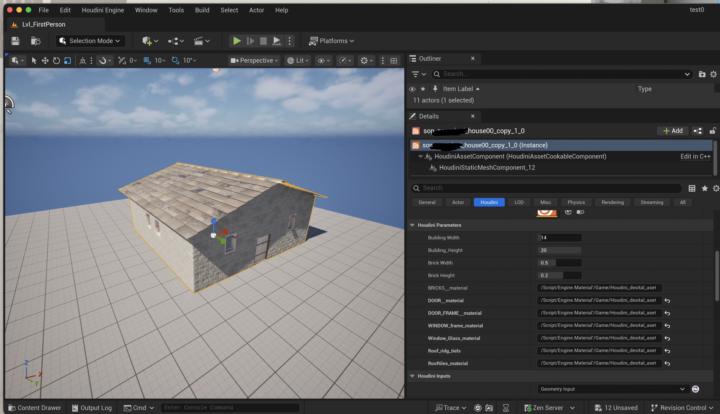Open the viewport options menu icon
720x414 pixels.
(x=17, y=61)
